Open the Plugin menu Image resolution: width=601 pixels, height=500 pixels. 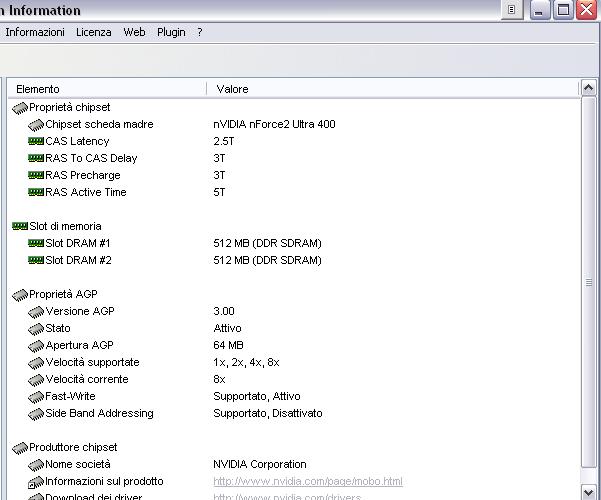(x=171, y=32)
